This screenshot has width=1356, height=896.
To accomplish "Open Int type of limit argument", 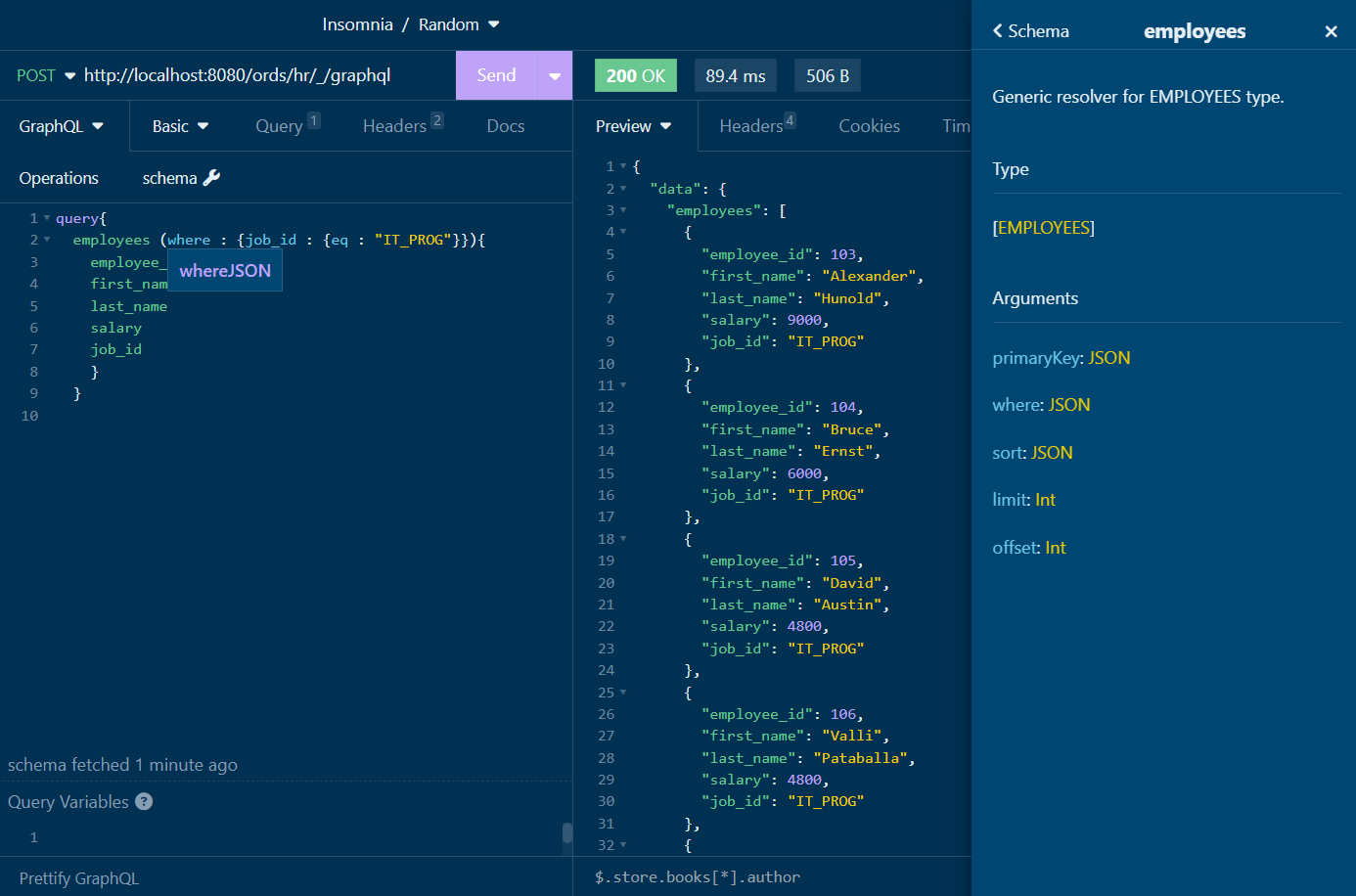I will [x=1046, y=500].
